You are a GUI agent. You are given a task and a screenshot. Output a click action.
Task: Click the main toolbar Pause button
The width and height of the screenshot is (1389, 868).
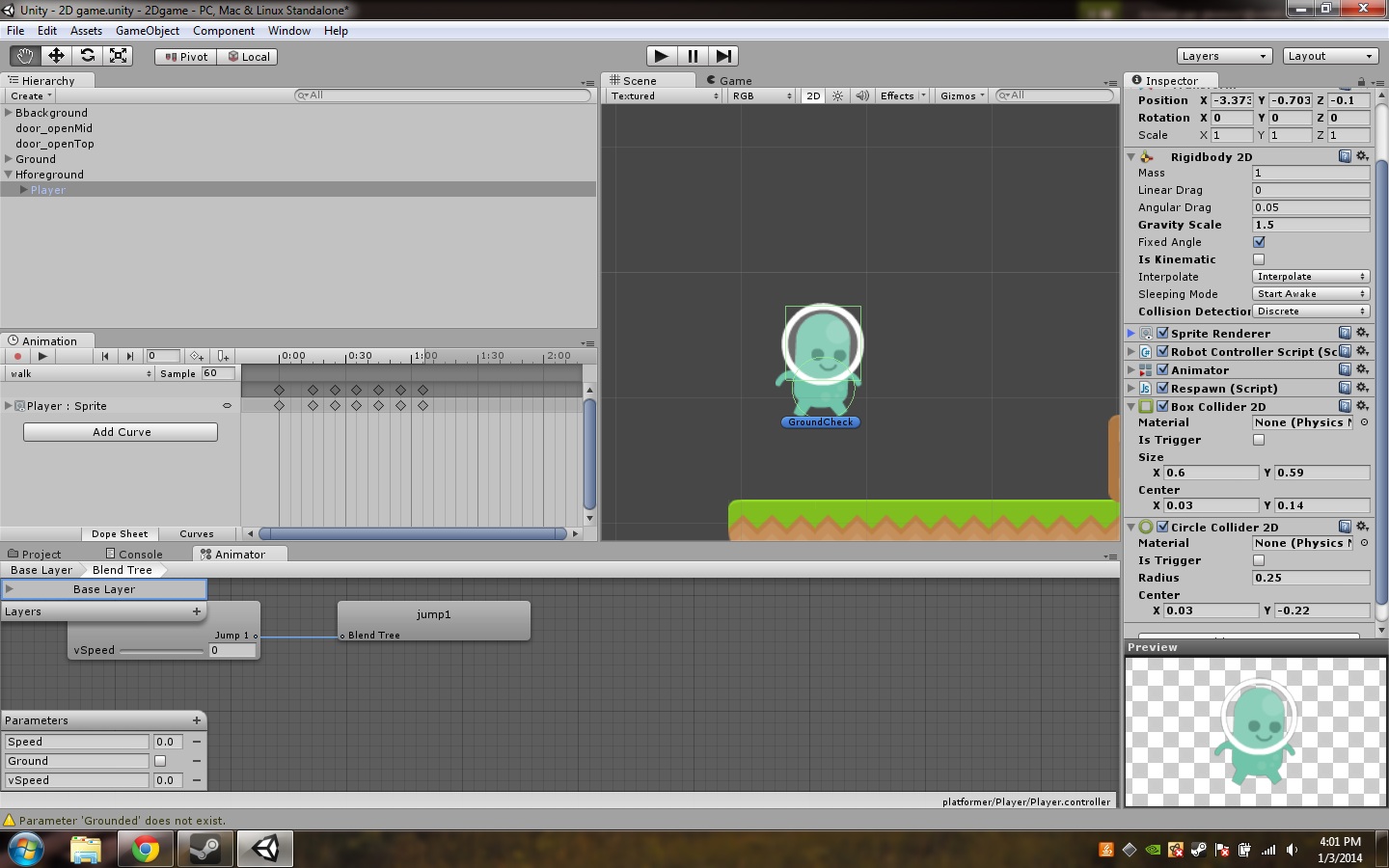[693, 56]
